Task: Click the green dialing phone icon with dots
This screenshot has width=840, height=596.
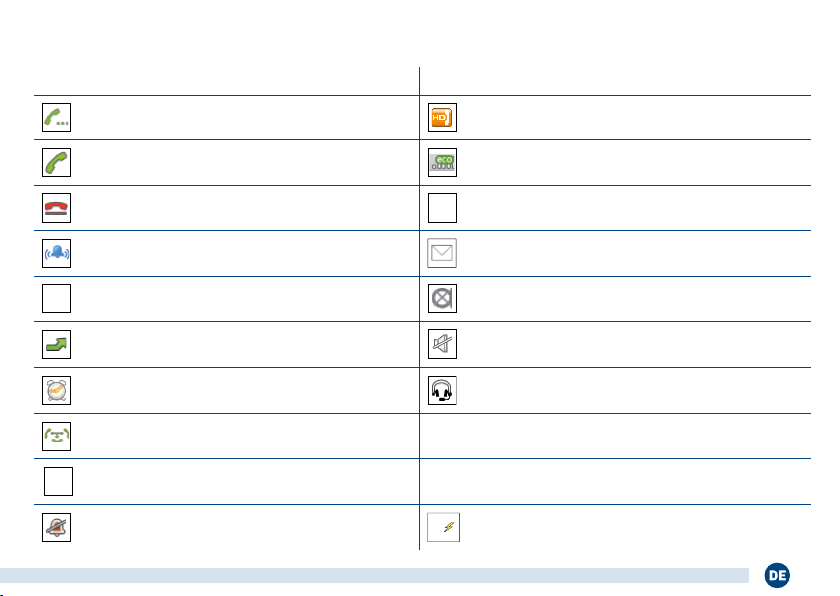Action: pyautogui.click(x=56, y=117)
